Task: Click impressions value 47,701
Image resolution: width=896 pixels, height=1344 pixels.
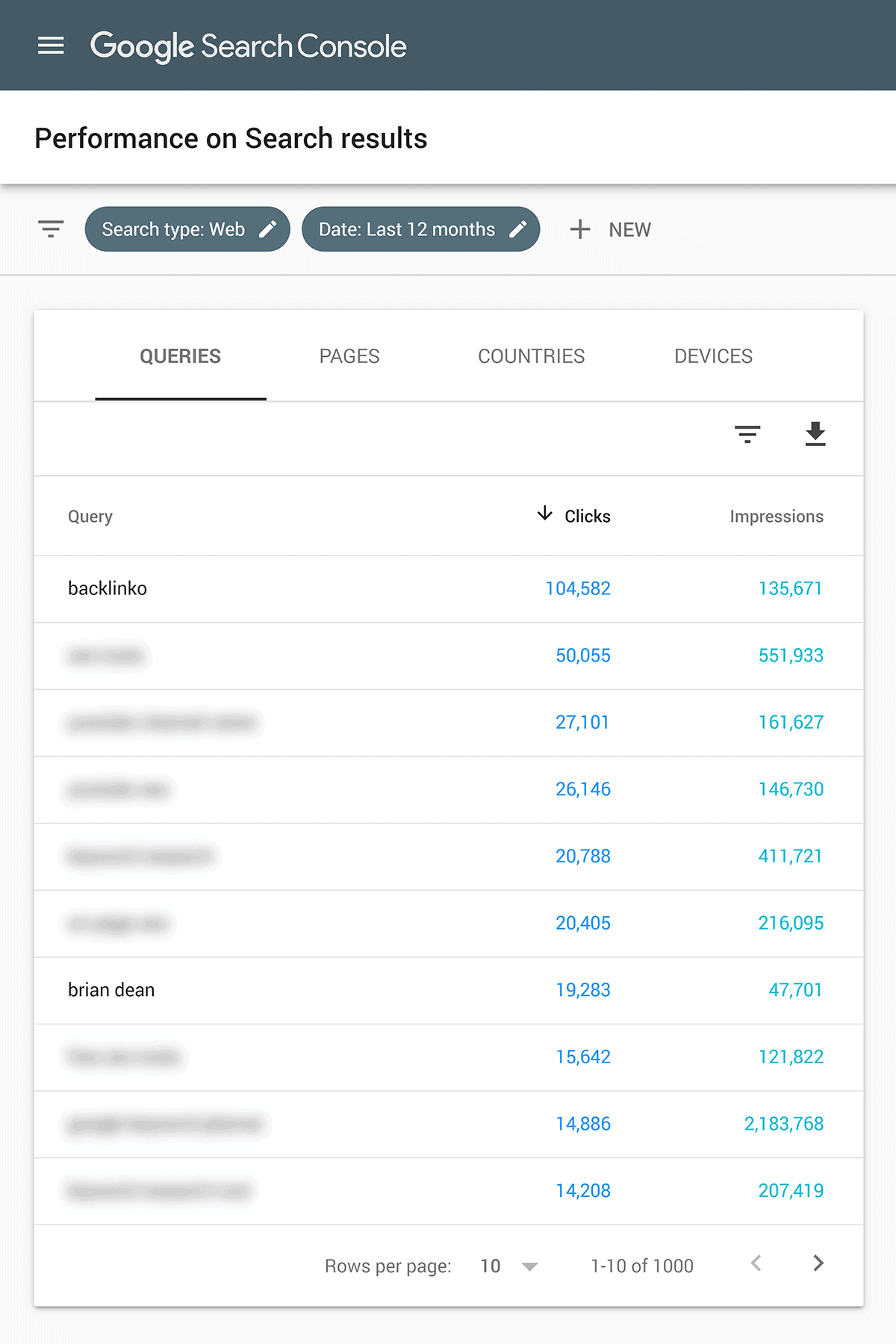Action: point(796,990)
